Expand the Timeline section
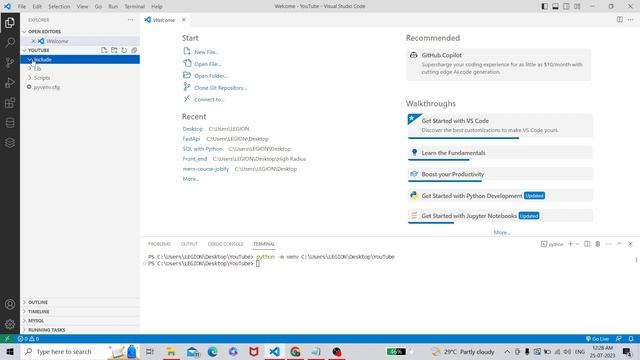The width and height of the screenshot is (640, 360). pyautogui.click(x=80, y=311)
